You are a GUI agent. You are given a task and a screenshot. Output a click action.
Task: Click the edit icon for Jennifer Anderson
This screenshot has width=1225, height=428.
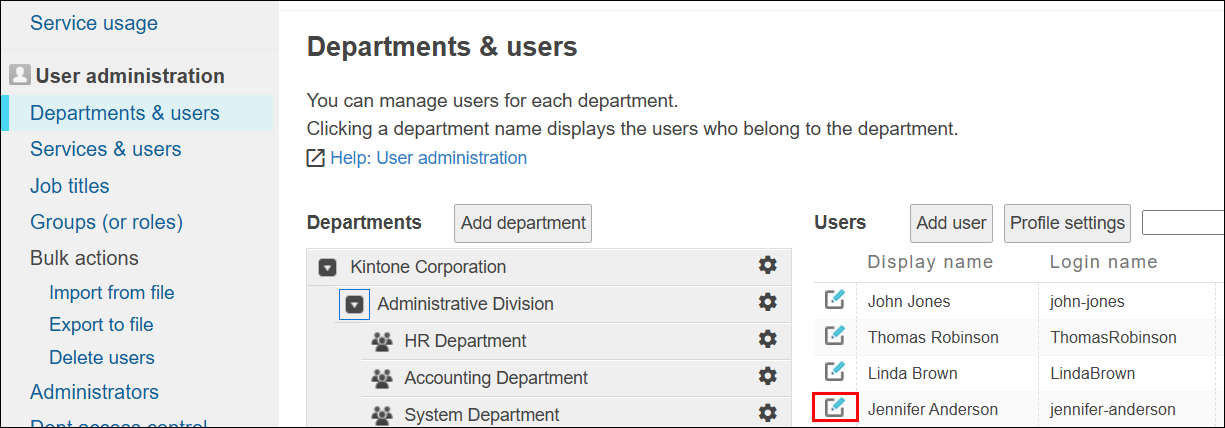coord(835,408)
